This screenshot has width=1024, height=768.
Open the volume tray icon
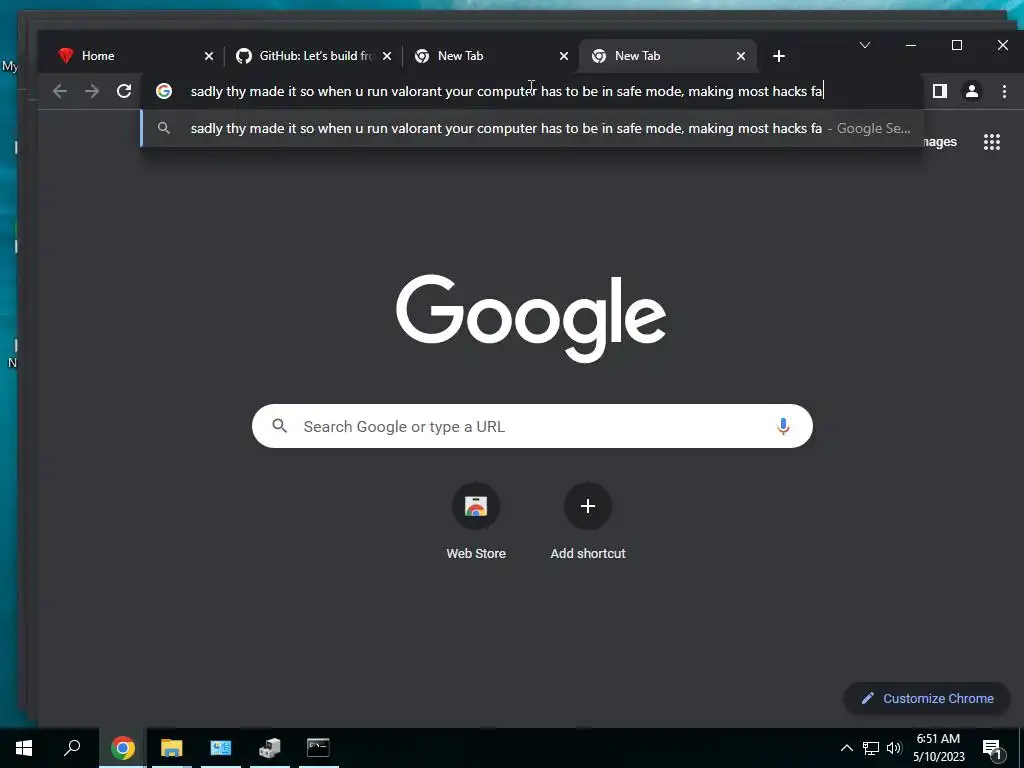[894, 748]
